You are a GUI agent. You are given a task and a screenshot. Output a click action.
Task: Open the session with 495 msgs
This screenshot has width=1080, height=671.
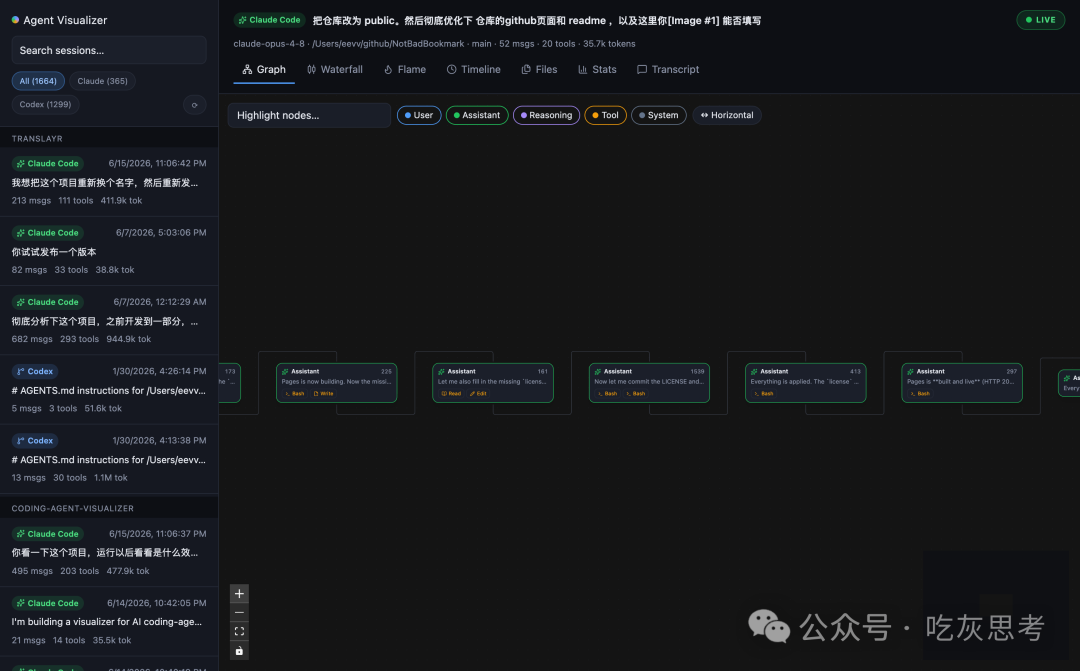(109, 553)
